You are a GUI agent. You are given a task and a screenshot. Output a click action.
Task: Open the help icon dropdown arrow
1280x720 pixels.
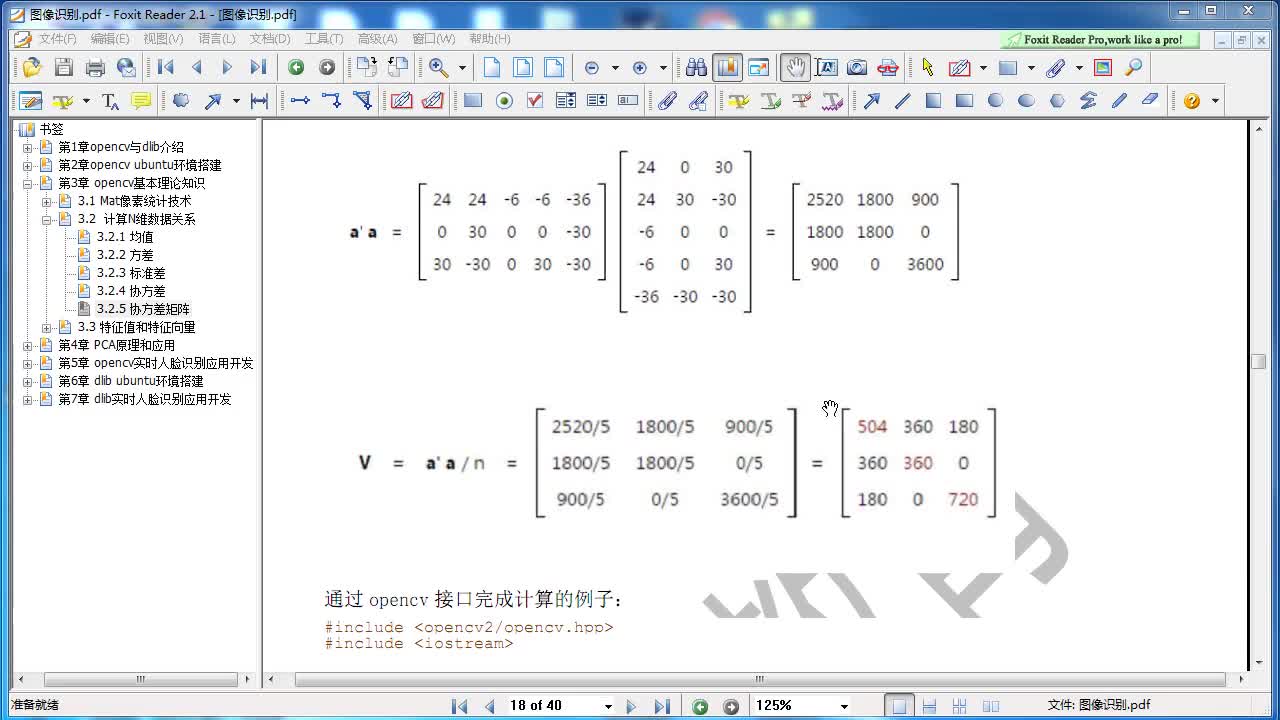coord(1215,101)
